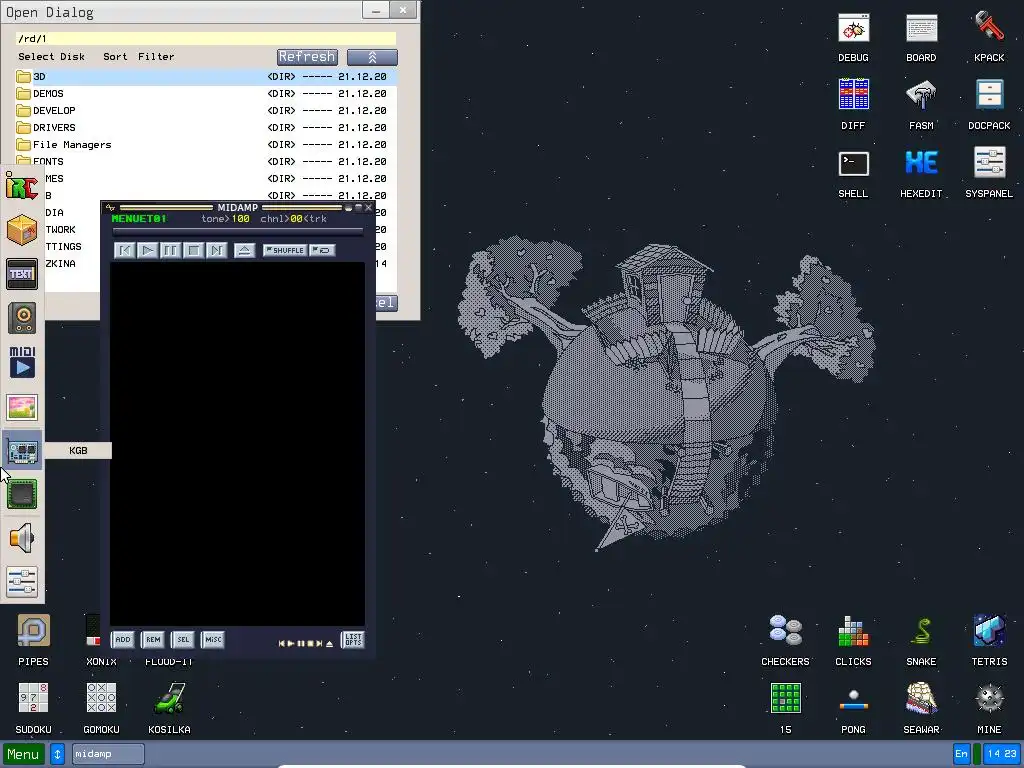This screenshot has width=1024, height=768.
Task: Launch FASM desktop icon
Action: (x=921, y=104)
